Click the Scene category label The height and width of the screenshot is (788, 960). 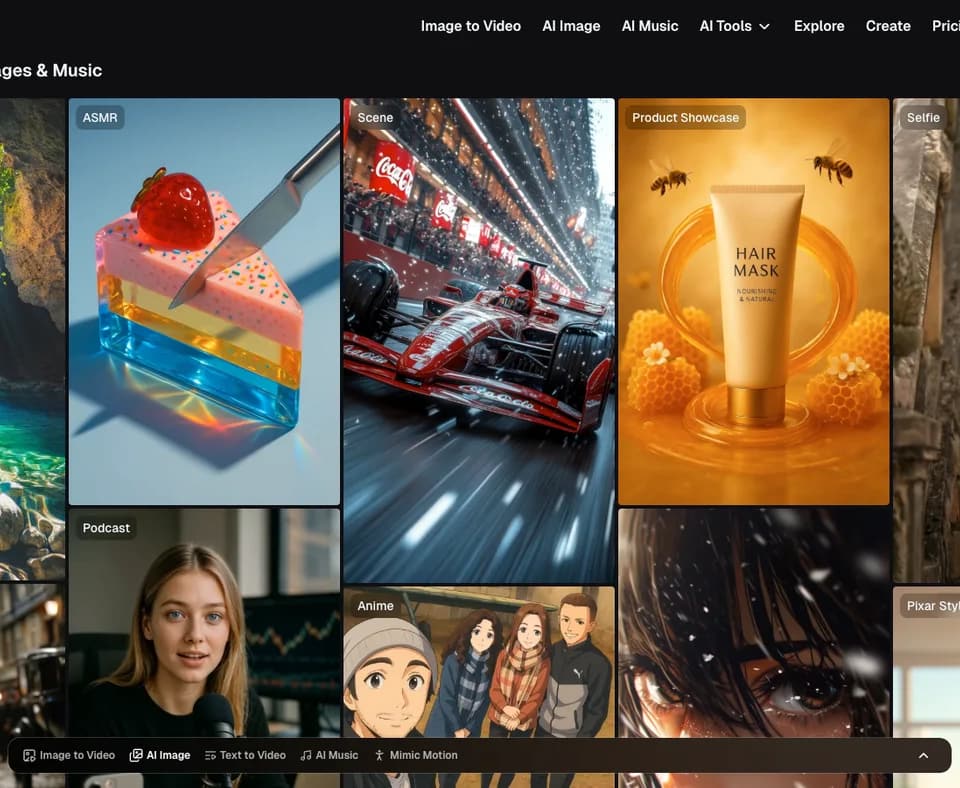click(x=375, y=117)
